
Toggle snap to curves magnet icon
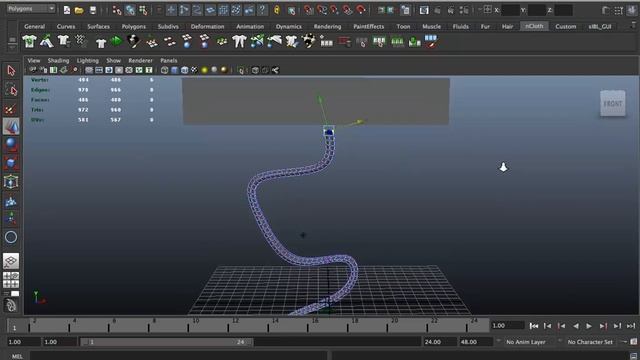(322, 10)
